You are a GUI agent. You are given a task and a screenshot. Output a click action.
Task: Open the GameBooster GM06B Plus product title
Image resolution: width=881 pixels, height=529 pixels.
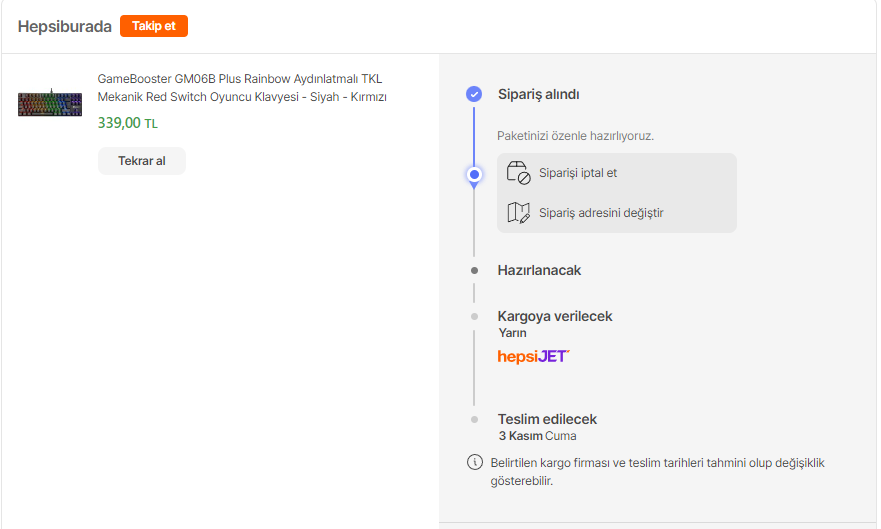click(241, 88)
